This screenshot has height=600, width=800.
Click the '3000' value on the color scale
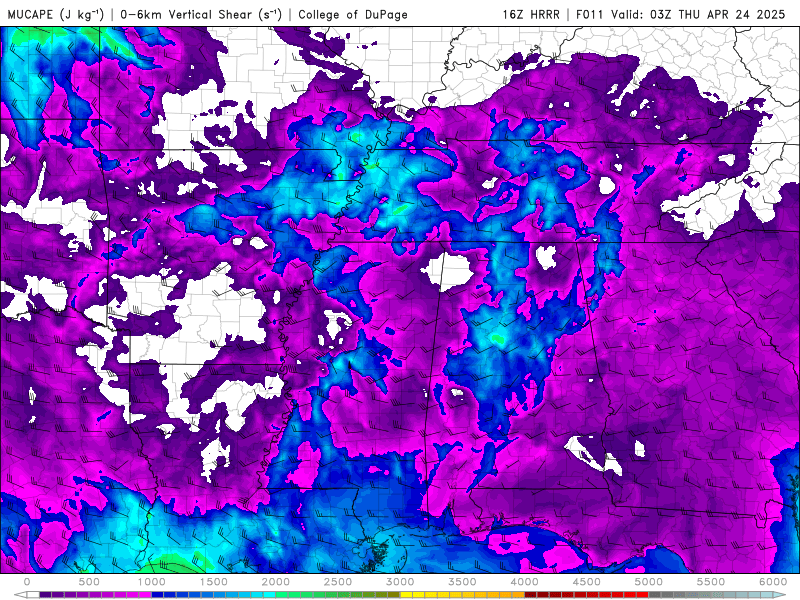(x=401, y=582)
